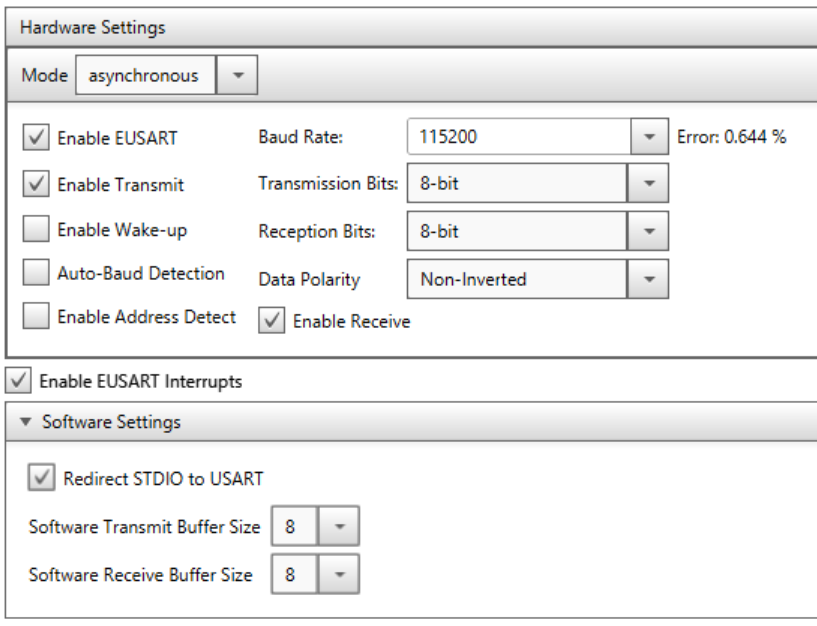Open the Baud Rate dropdown arrow
The width and height of the screenshot is (817, 626).
coord(649,137)
